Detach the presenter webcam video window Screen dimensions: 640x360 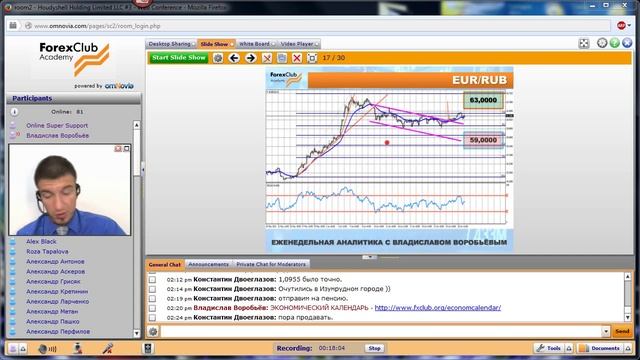[127, 149]
